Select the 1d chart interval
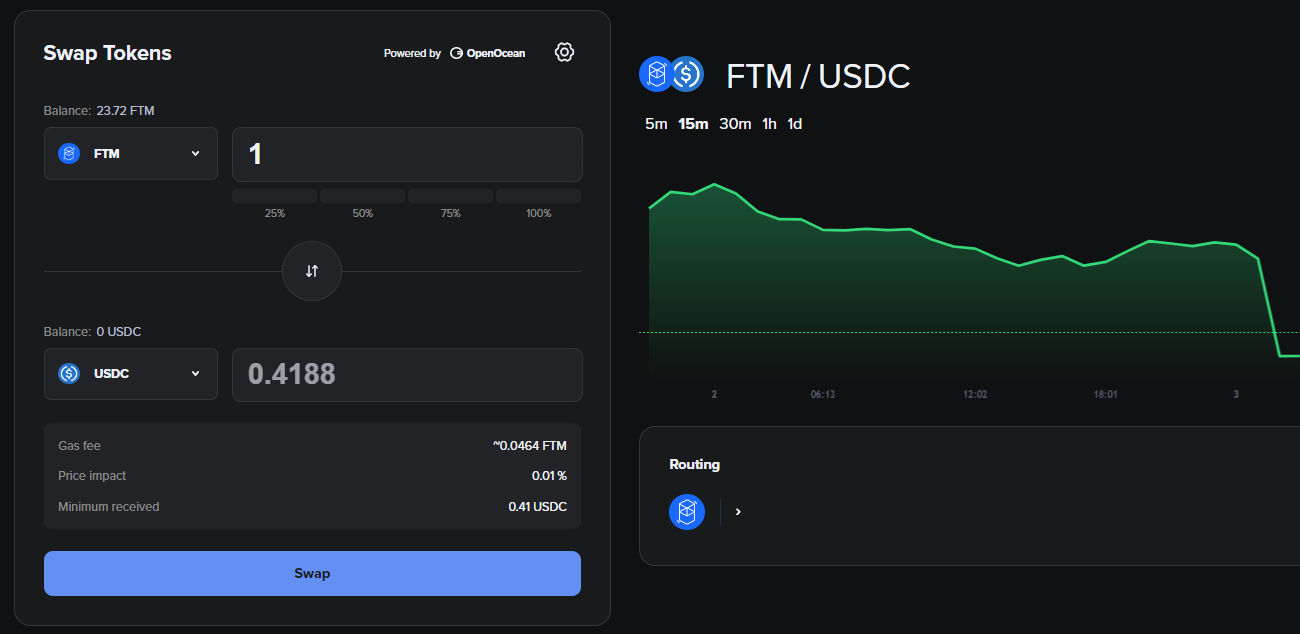This screenshot has width=1300, height=634. coord(794,124)
